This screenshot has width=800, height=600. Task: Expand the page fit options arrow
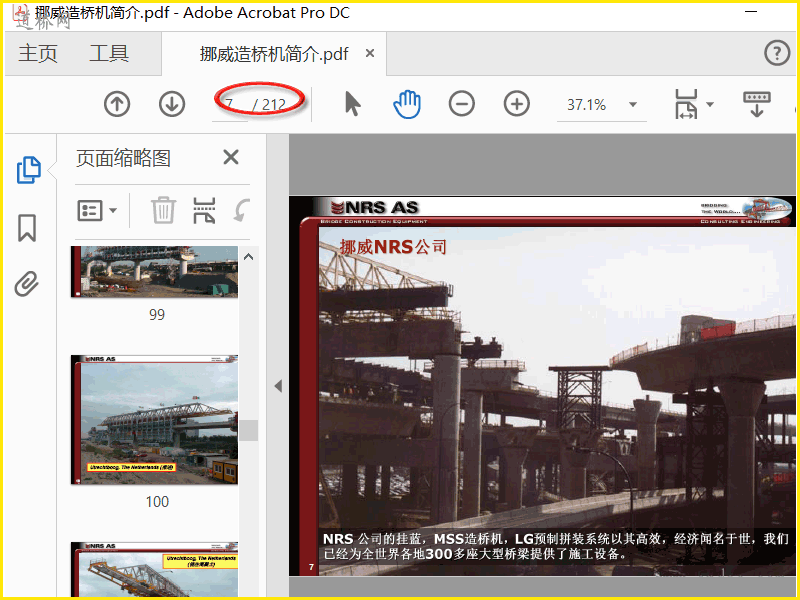(710, 105)
